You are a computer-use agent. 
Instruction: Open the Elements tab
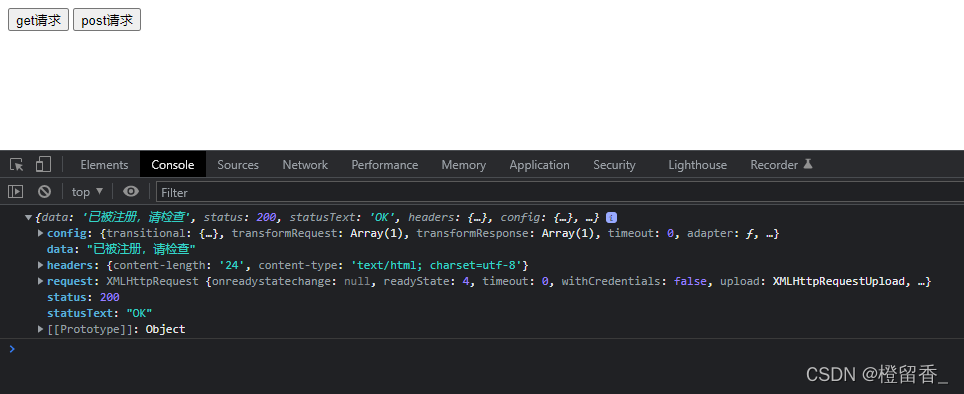click(105, 165)
